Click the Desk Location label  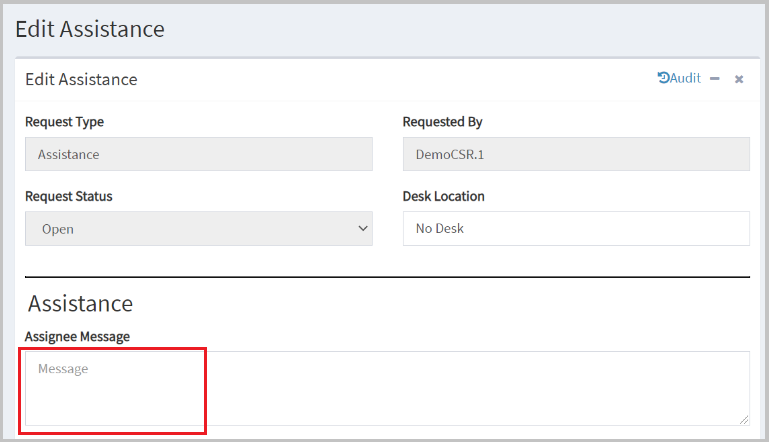point(443,196)
